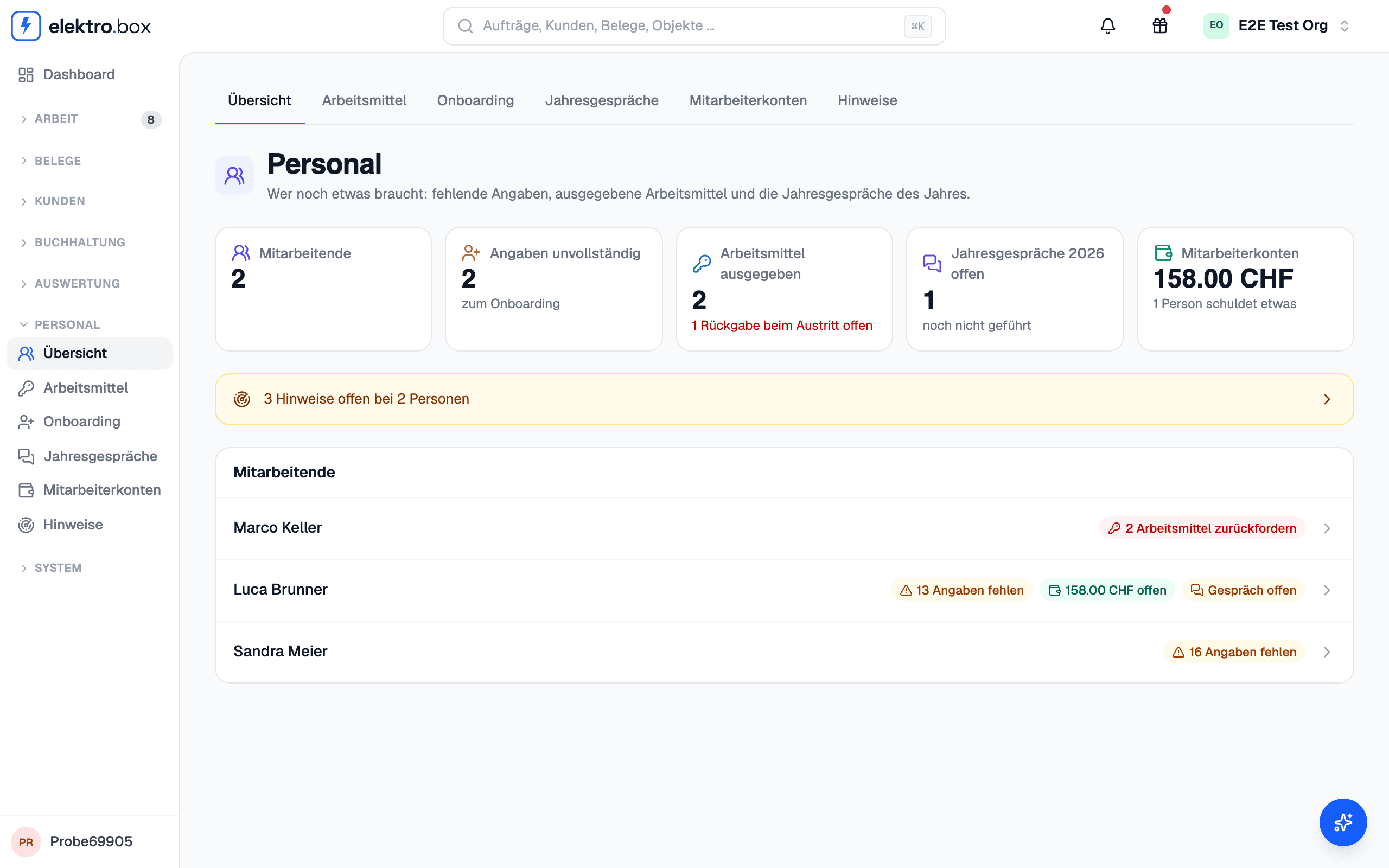Switch to the Jahresgespräche tab
The image size is (1389, 868).
point(602,100)
